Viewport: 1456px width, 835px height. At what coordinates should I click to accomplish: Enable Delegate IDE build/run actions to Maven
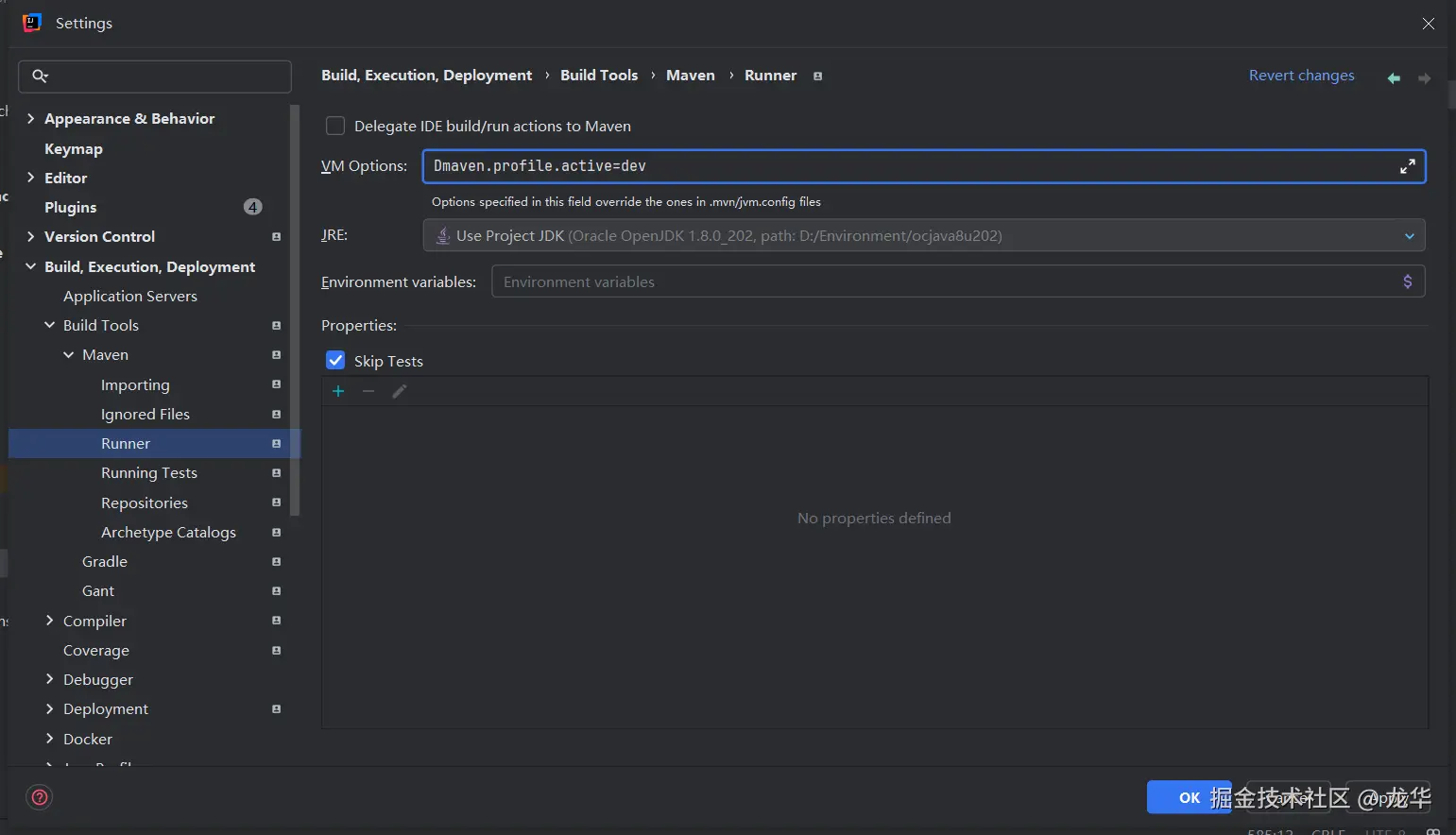[335, 126]
